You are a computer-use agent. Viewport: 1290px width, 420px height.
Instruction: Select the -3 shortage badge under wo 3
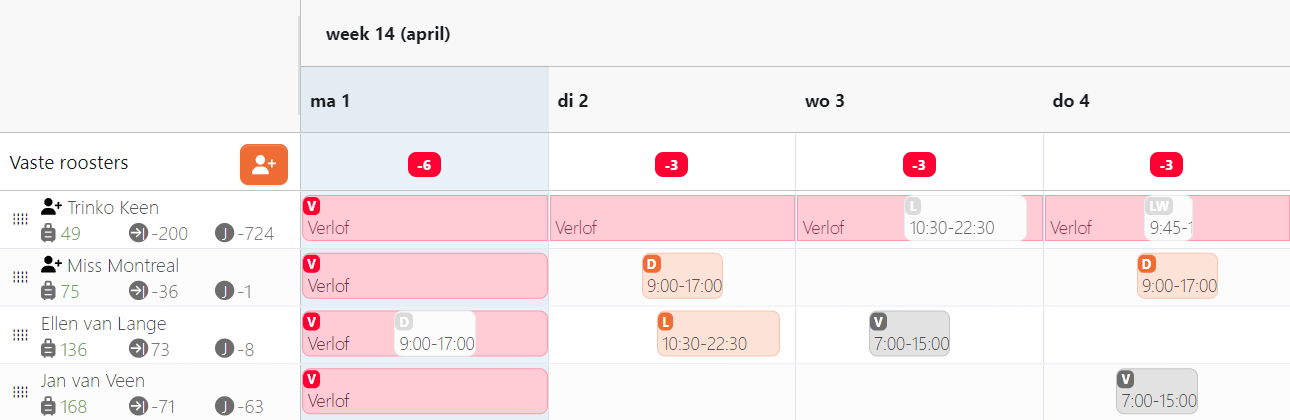tap(920, 165)
